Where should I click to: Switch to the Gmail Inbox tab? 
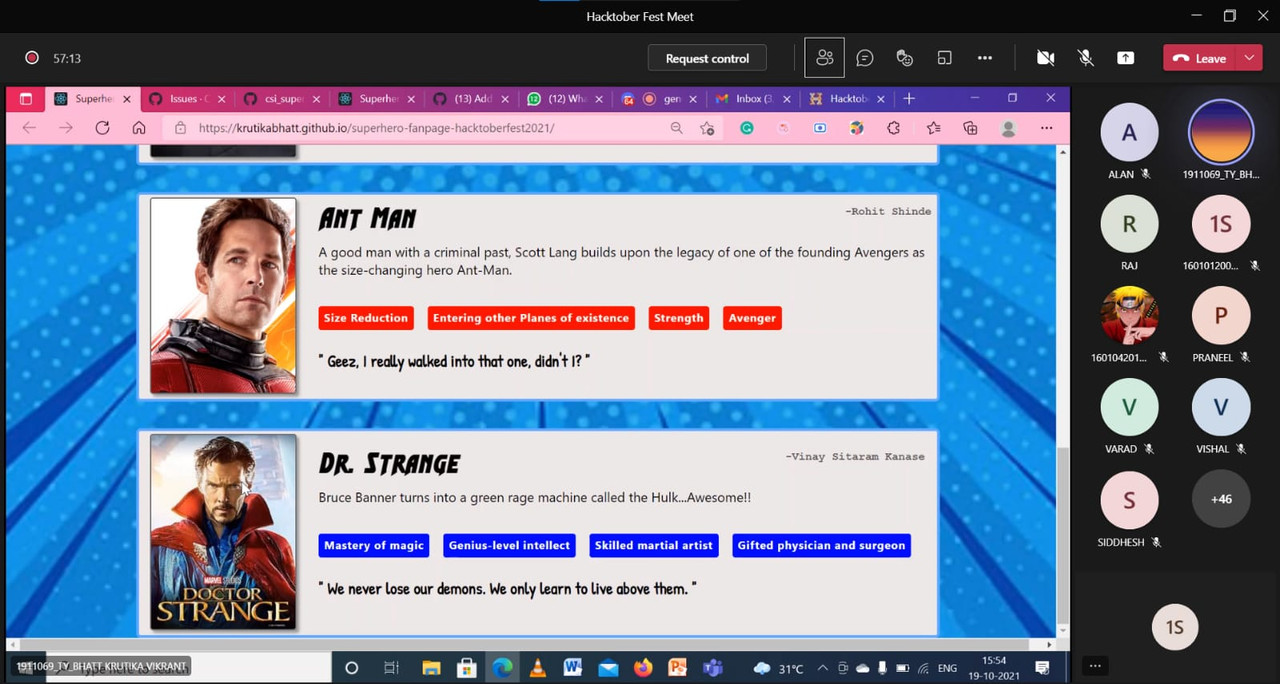[754, 99]
